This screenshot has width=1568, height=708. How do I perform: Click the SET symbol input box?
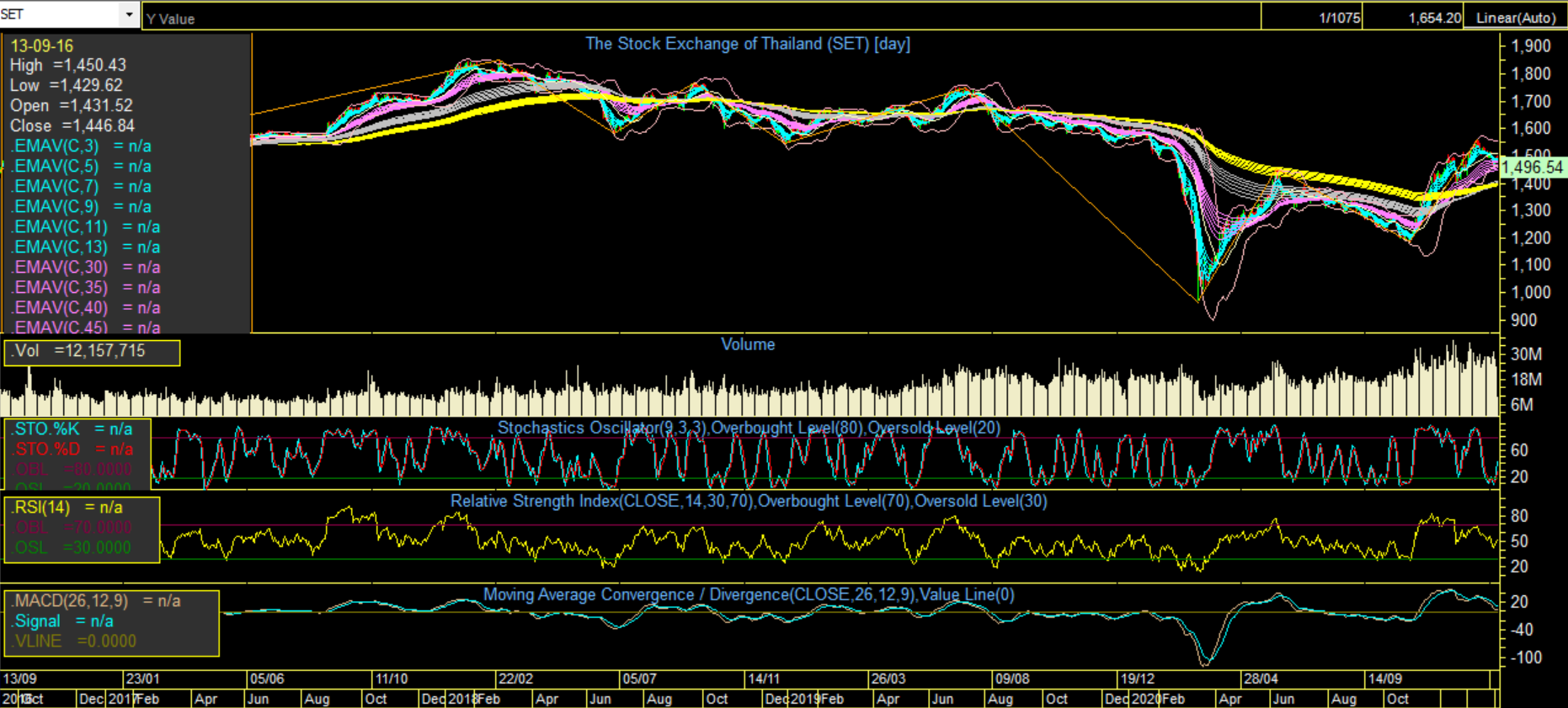59,14
